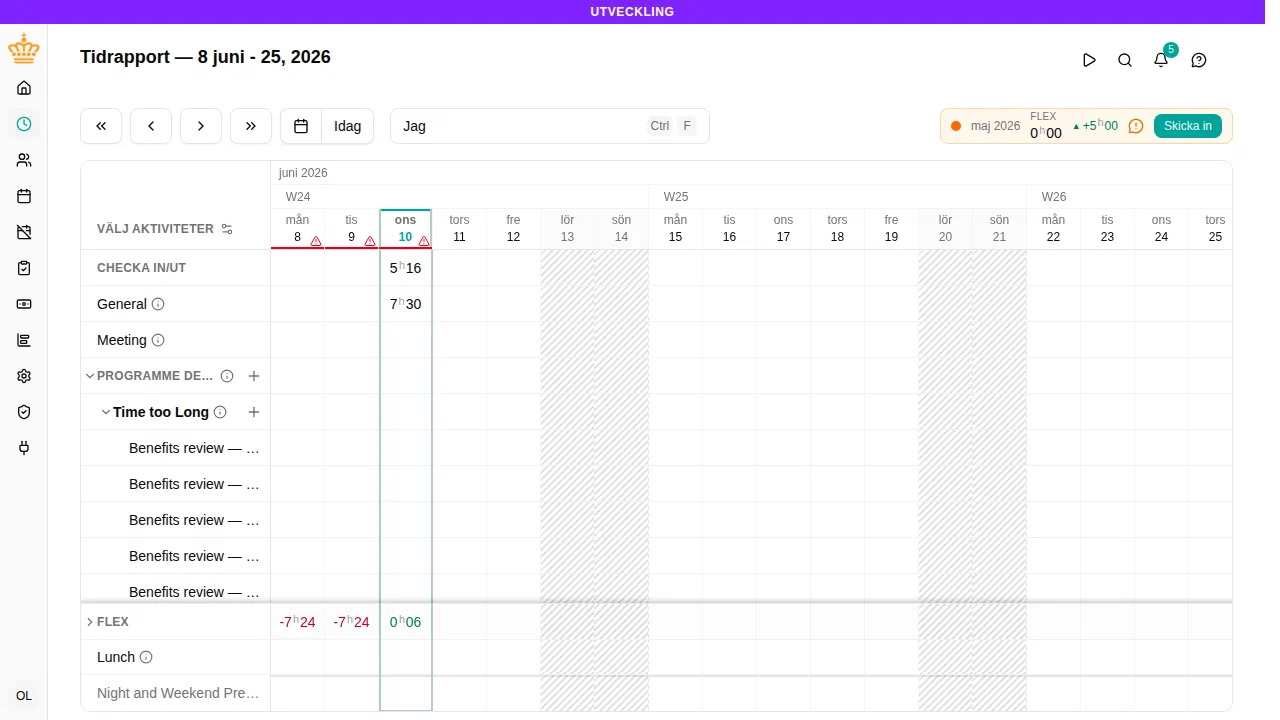Start the timer with the play icon
Image resolution: width=1280 pixels, height=720 pixels.
coord(1089,60)
